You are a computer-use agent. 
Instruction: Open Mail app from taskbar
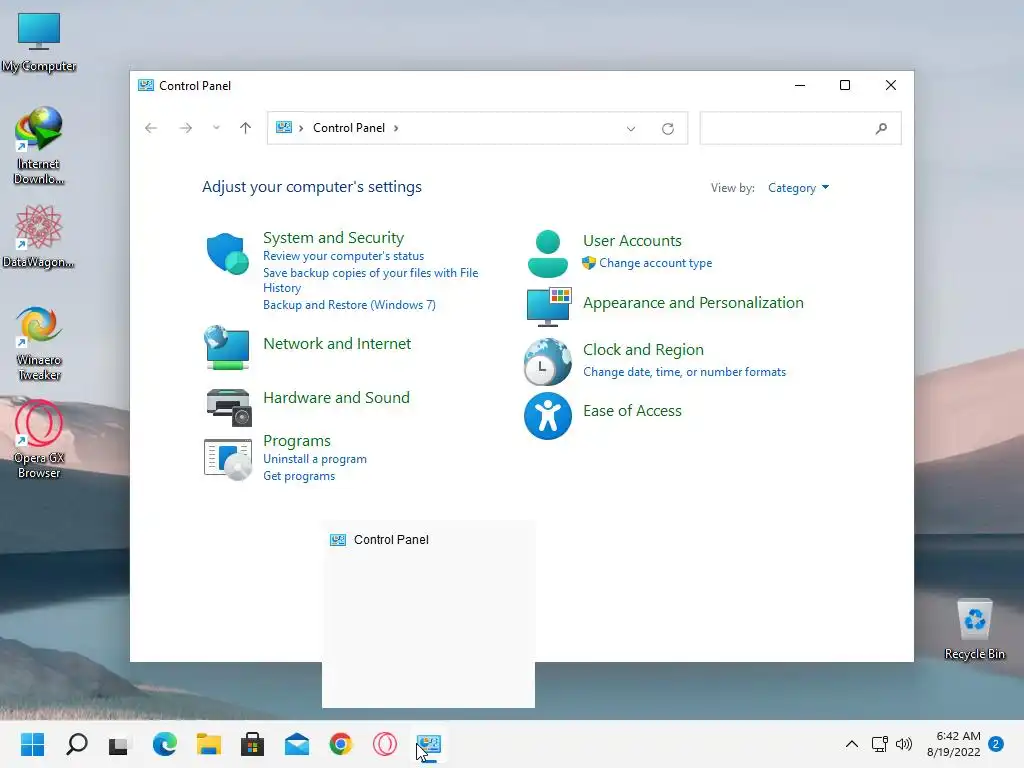pyautogui.click(x=296, y=744)
